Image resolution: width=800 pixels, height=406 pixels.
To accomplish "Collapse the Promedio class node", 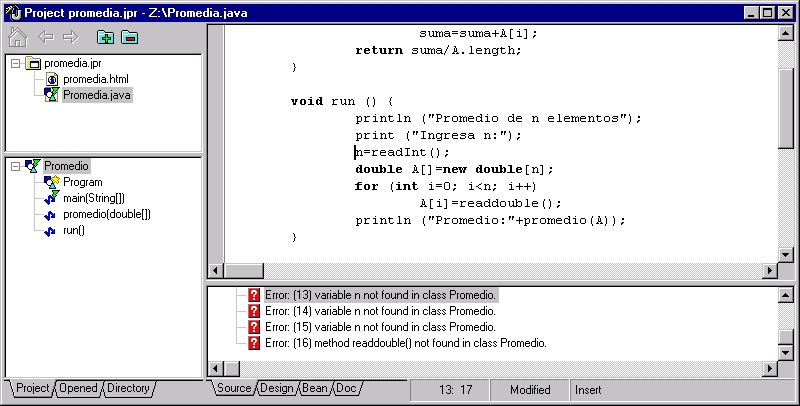I will [16, 166].
